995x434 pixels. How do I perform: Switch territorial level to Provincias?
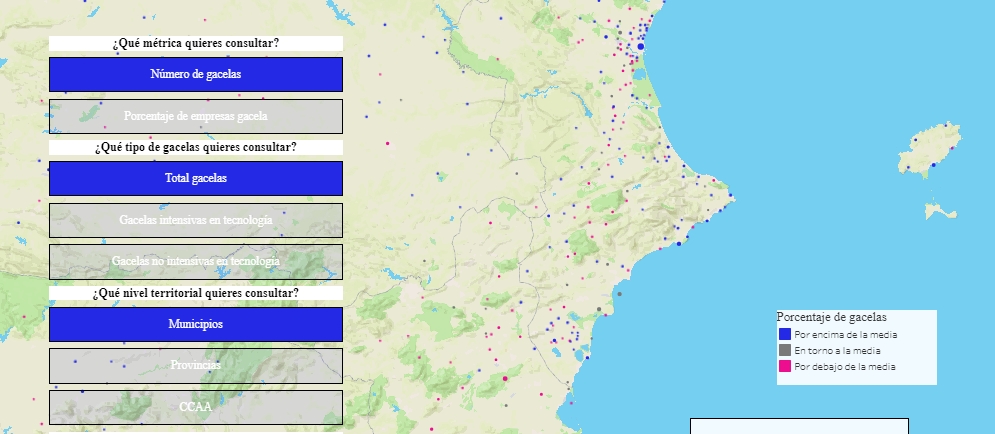[196, 365]
